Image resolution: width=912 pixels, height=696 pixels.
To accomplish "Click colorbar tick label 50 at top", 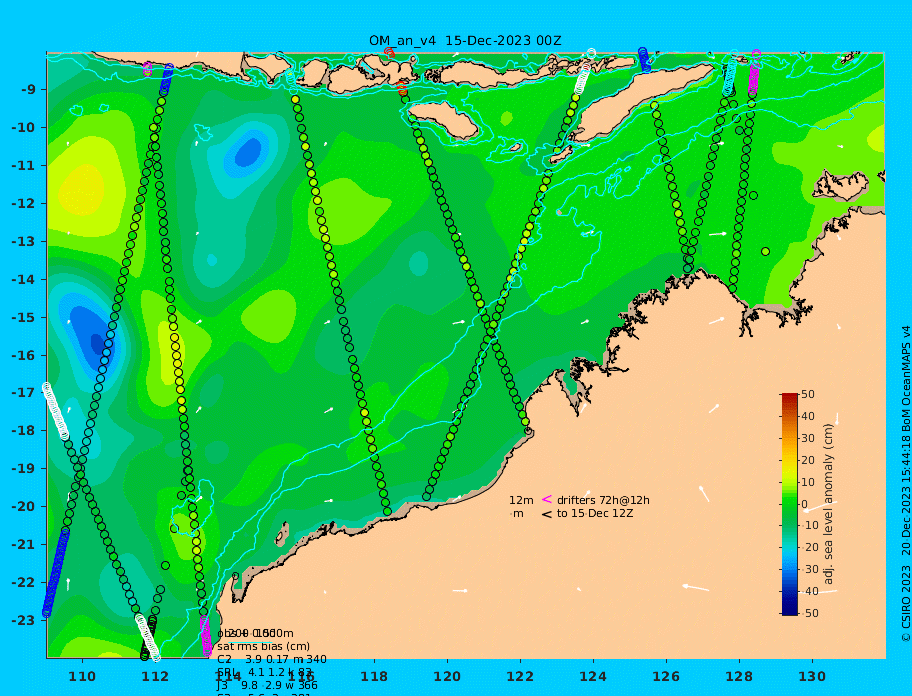I will (808, 394).
